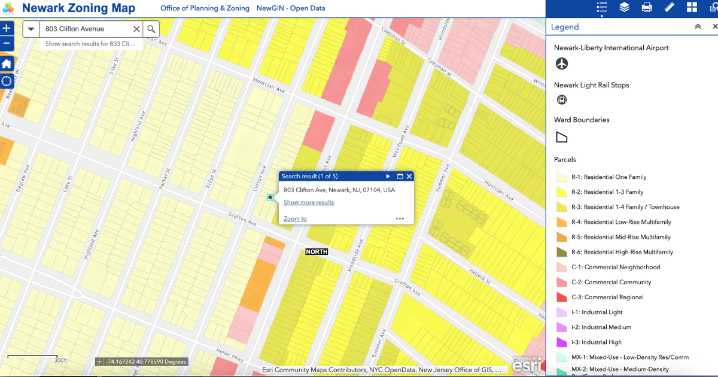Screen dimensions: 718x377
Task: Select the R-4 Residential Low-Rise Multifamily swatch
Action: pyautogui.click(x=562, y=222)
